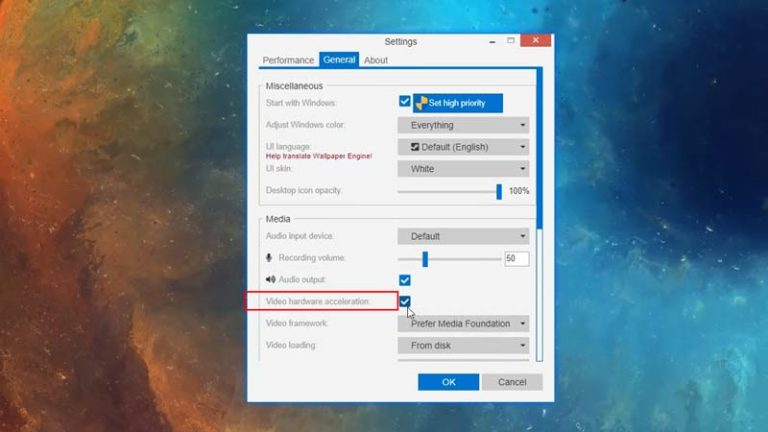Maximize the Settings window
Image resolution: width=768 pixels, height=432 pixels.
[x=510, y=41]
